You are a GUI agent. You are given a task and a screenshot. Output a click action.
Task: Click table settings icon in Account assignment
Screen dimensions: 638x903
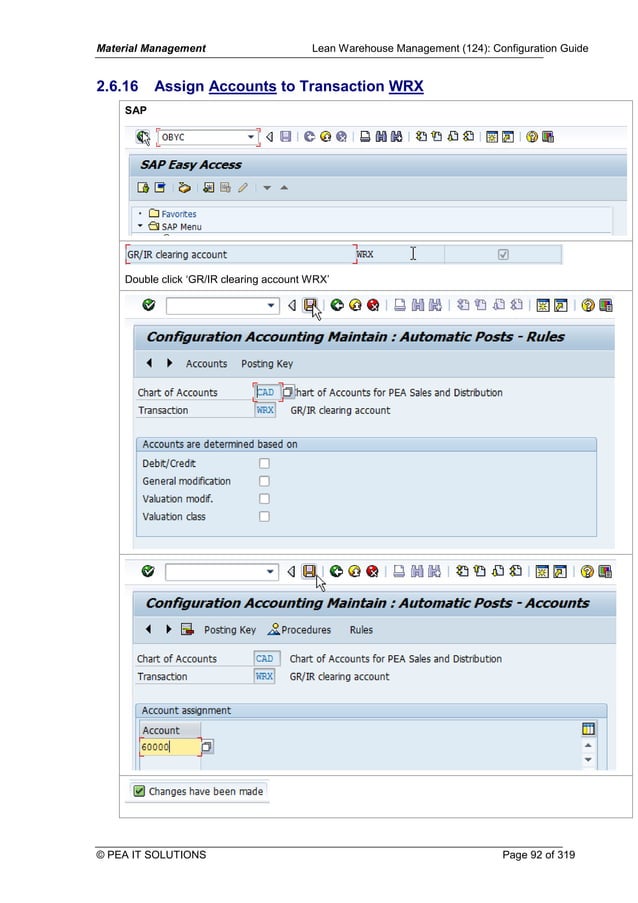tap(588, 729)
